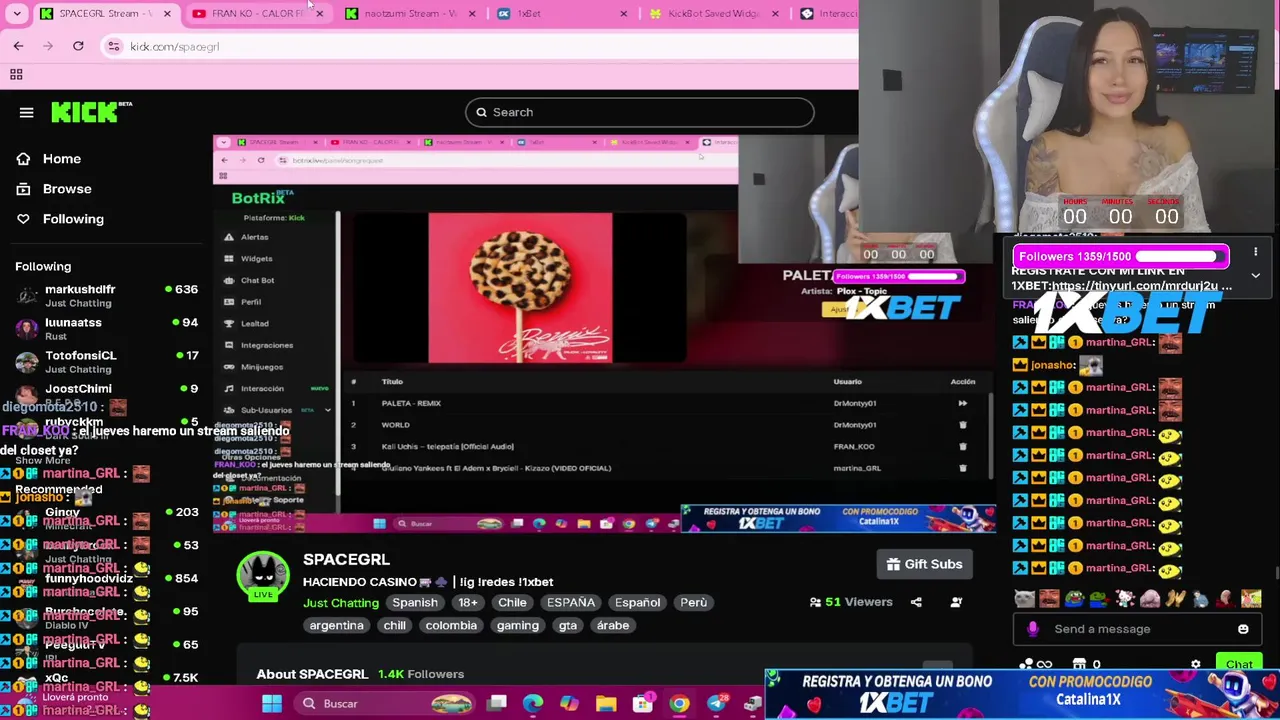The height and width of the screenshot is (720, 1280).
Task: Open Following in Kick sidebar
Action: [60, 219]
